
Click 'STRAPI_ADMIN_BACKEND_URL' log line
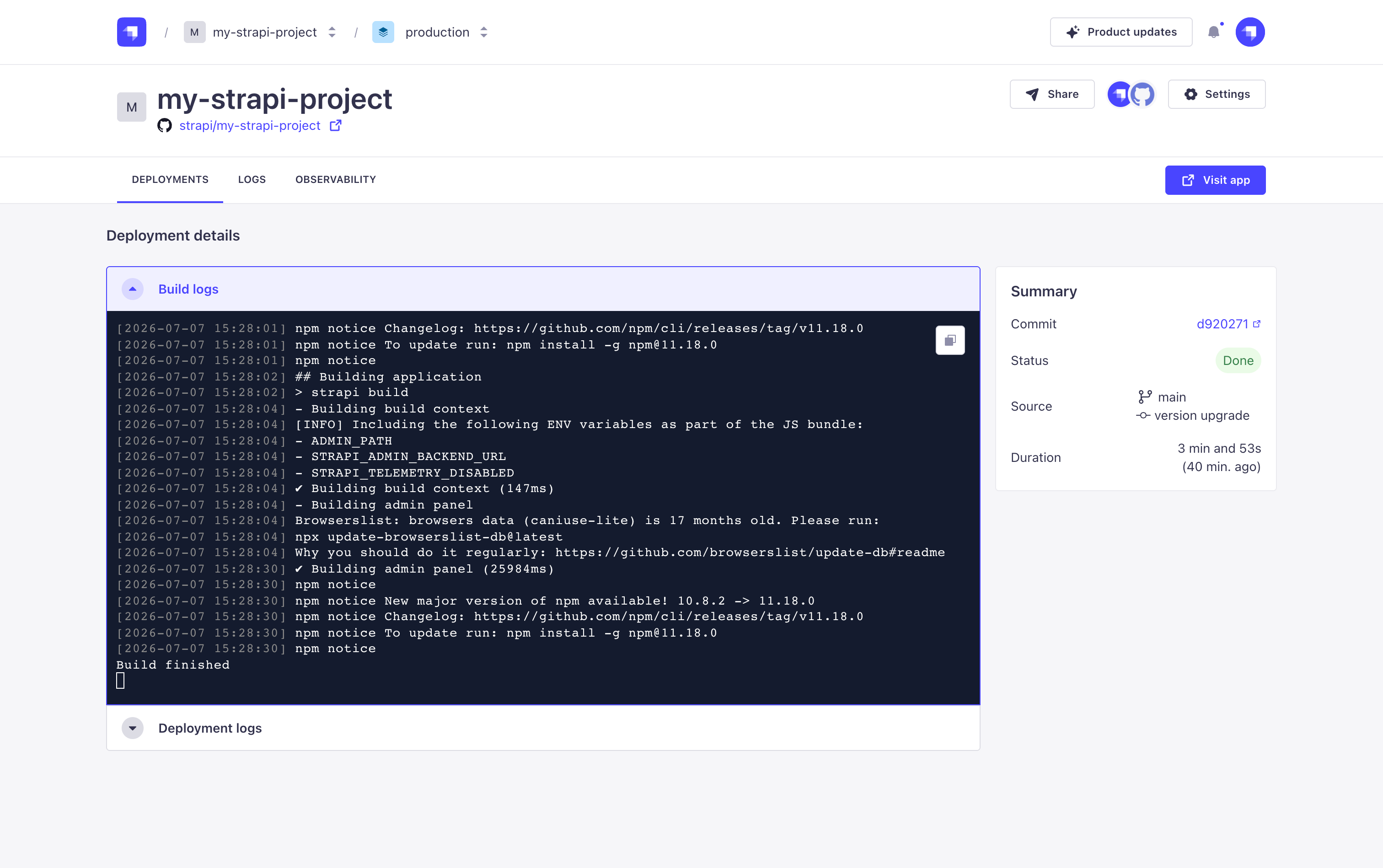coord(400,456)
